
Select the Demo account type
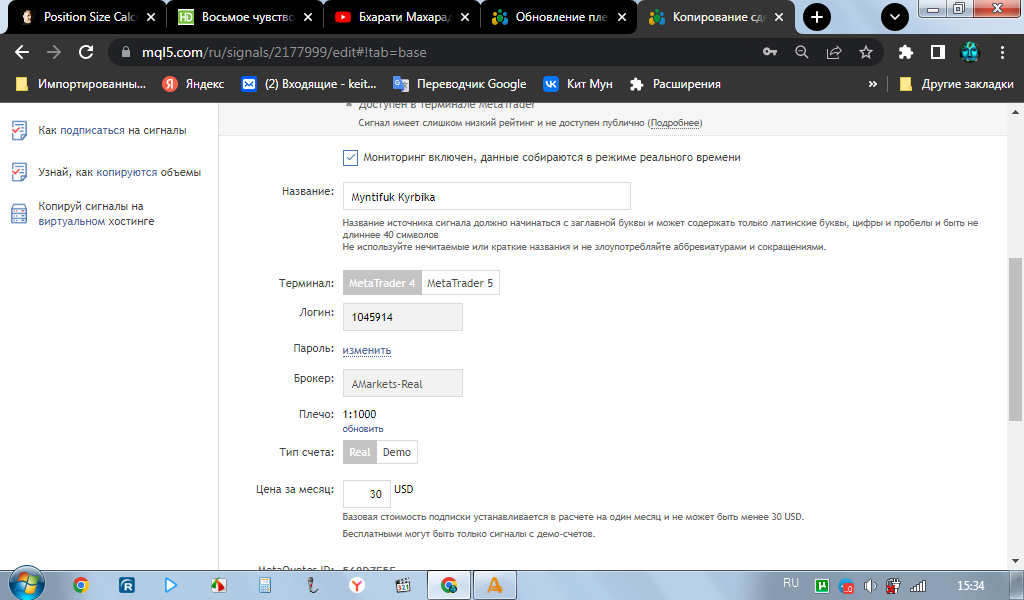[397, 452]
